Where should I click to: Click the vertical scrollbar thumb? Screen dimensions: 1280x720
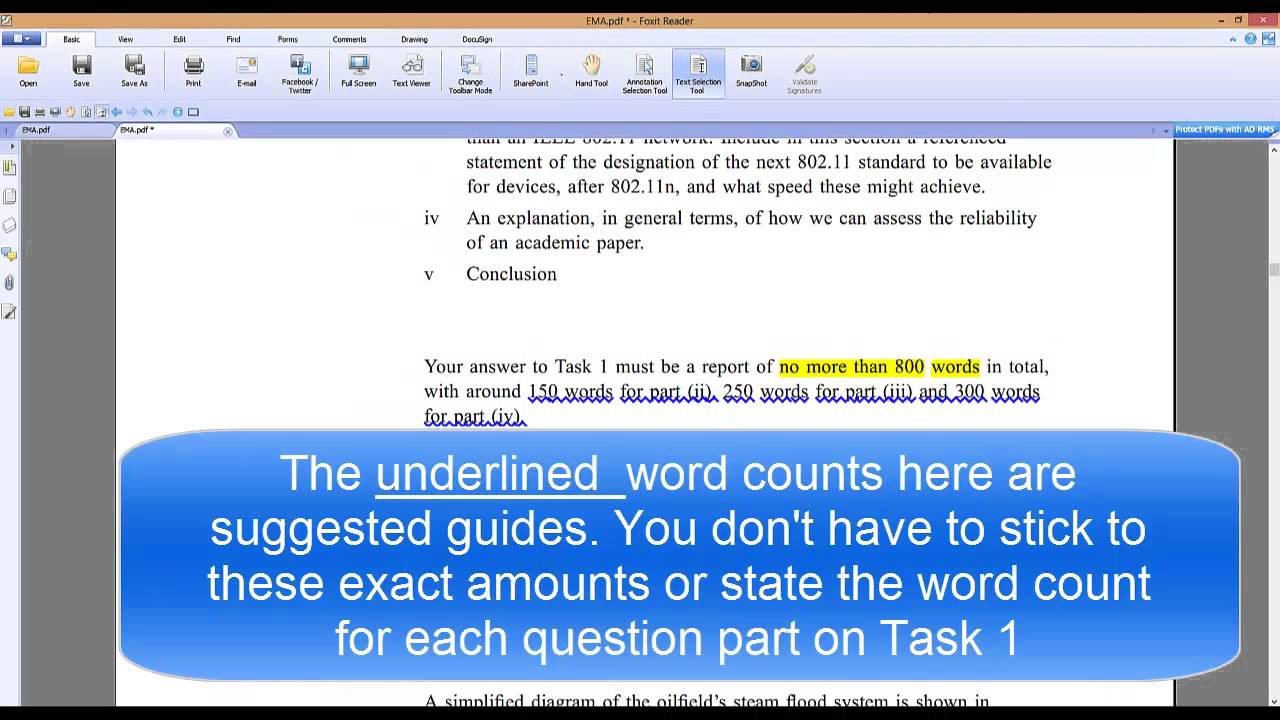point(1274,270)
